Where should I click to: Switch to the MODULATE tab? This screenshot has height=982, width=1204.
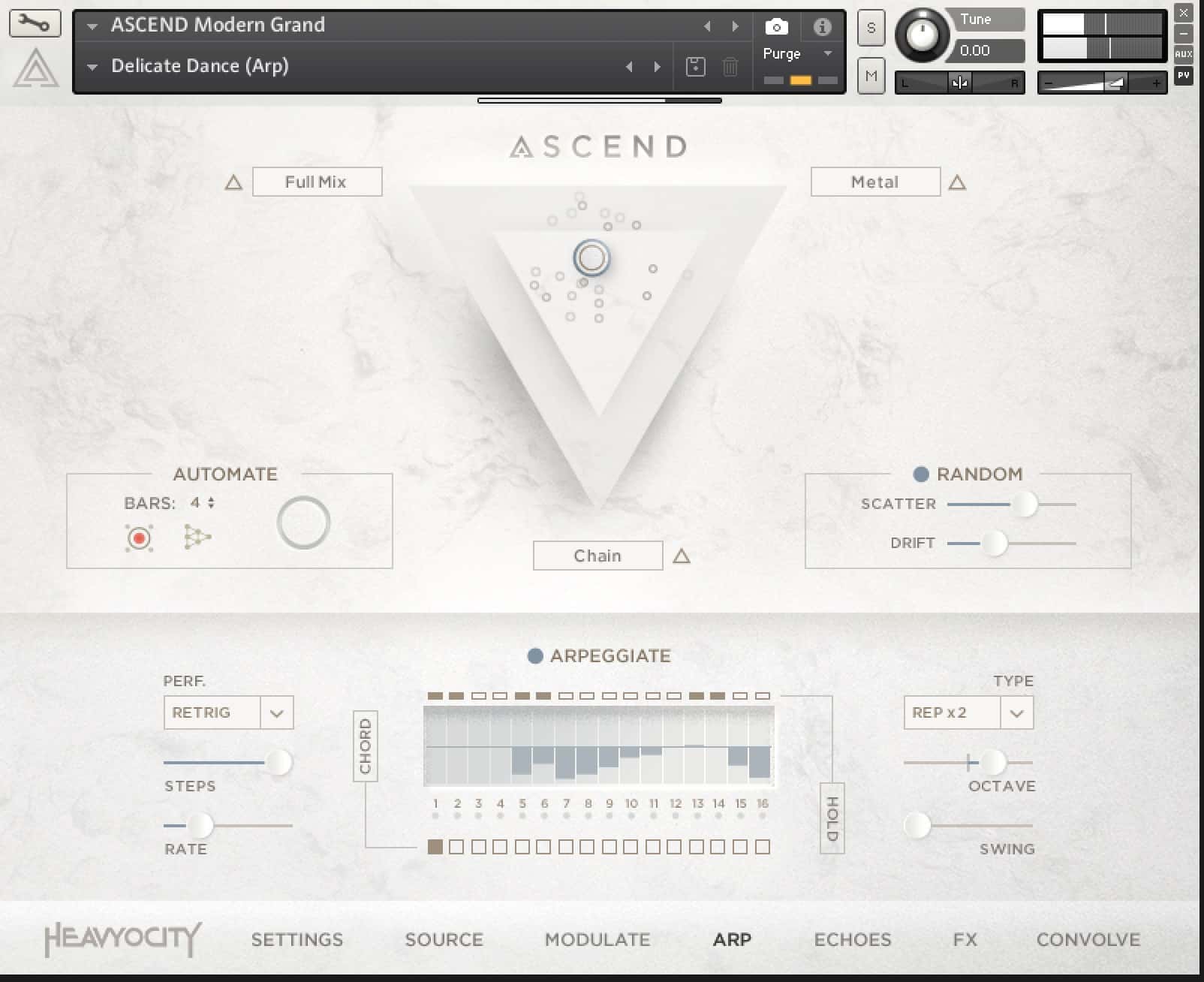coord(597,940)
